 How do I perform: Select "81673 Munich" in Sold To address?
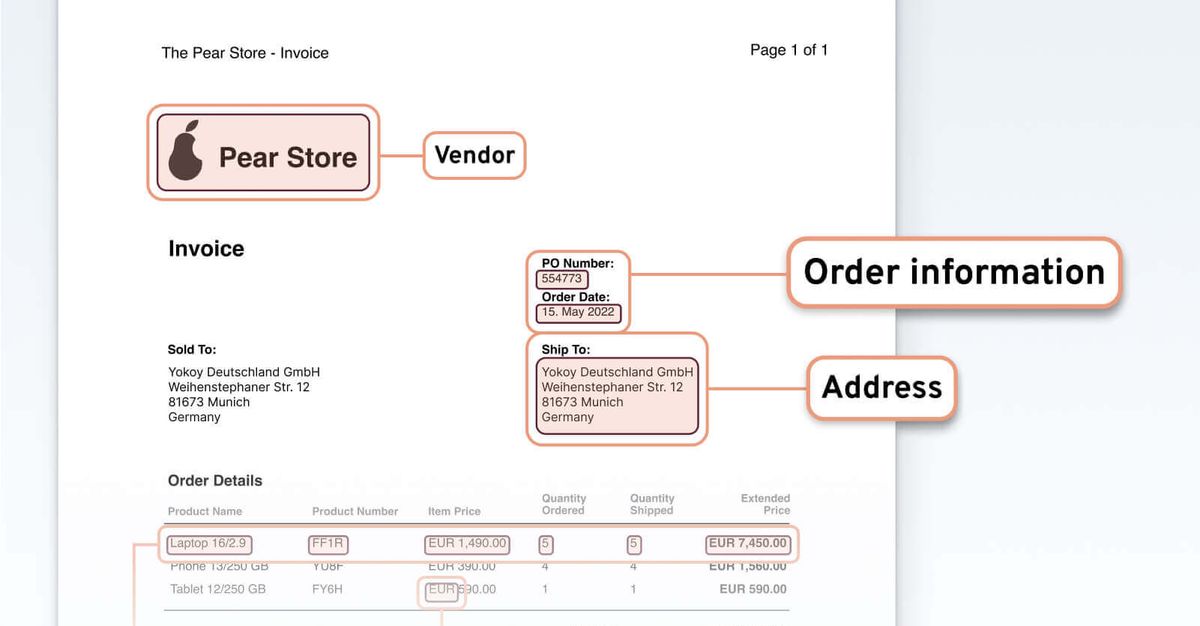pos(209,402)
